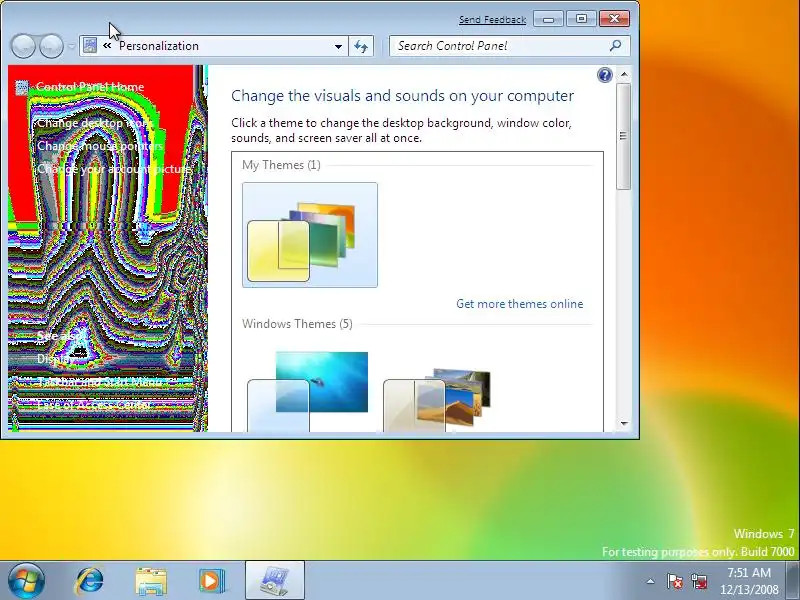Click the scrollbar down arrow
This screenshot has width=800, height=600.
624,423
